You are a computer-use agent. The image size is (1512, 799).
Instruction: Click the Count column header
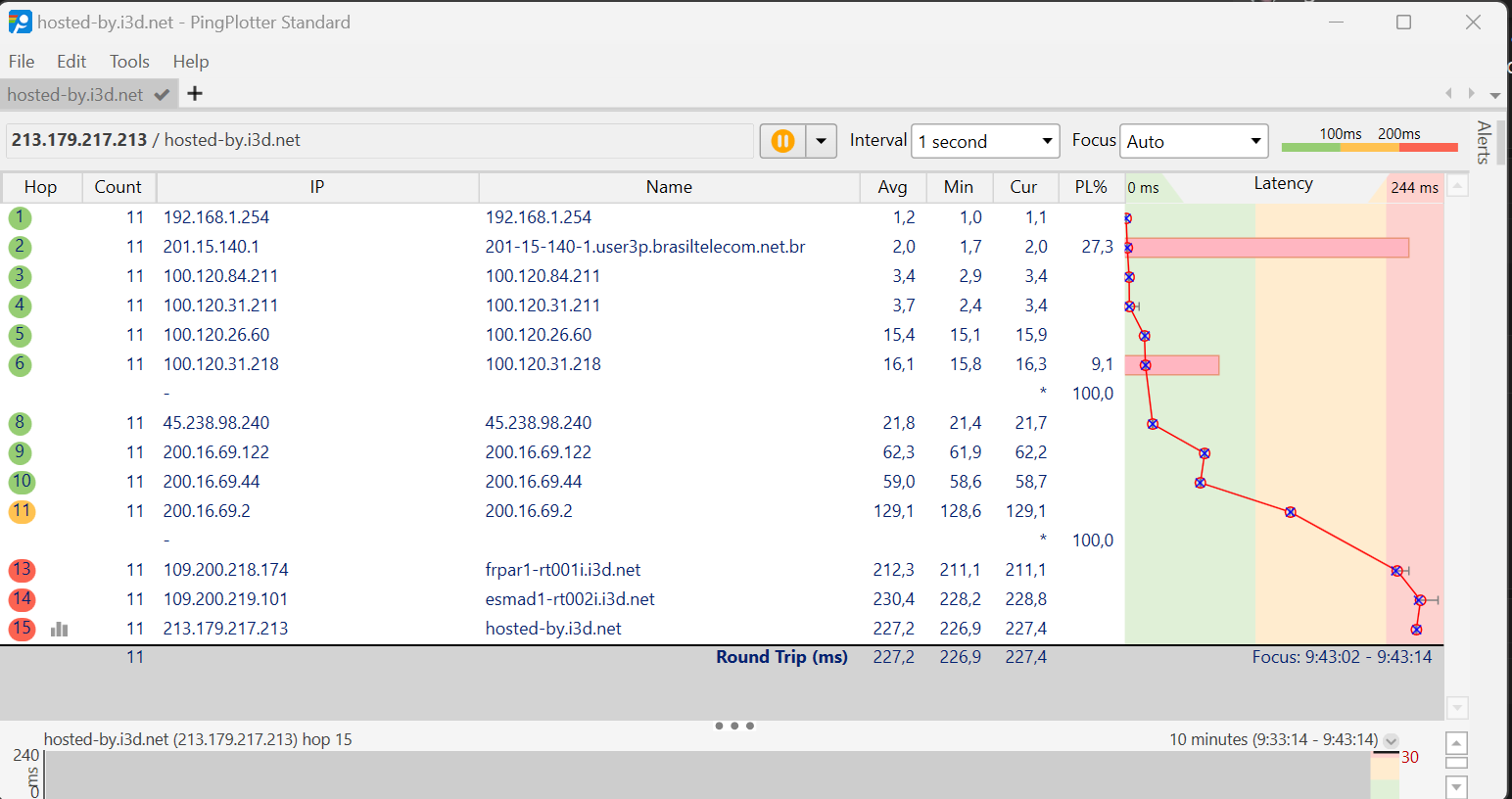(118, 187)
